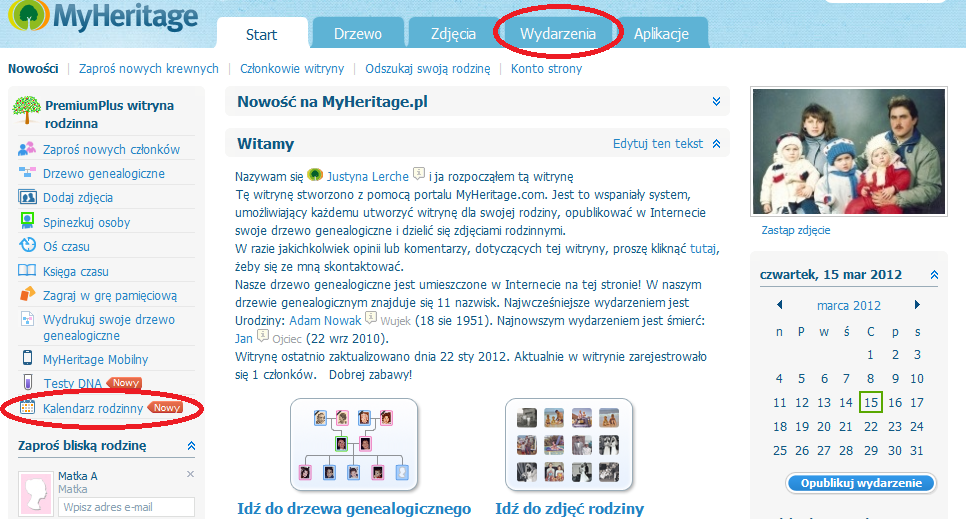Click Opublikuj wydarzenie button
The image size is (966, 519).
point(861,483)
